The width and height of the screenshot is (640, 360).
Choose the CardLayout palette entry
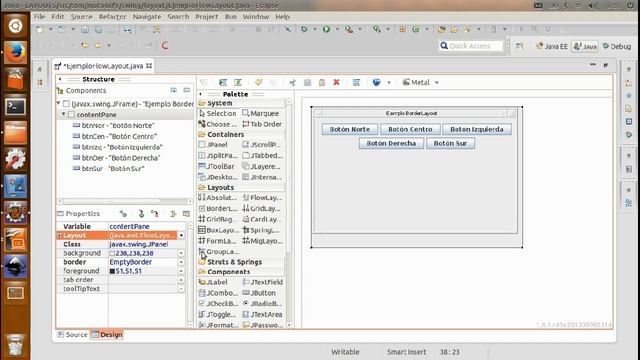coord(261,219)
